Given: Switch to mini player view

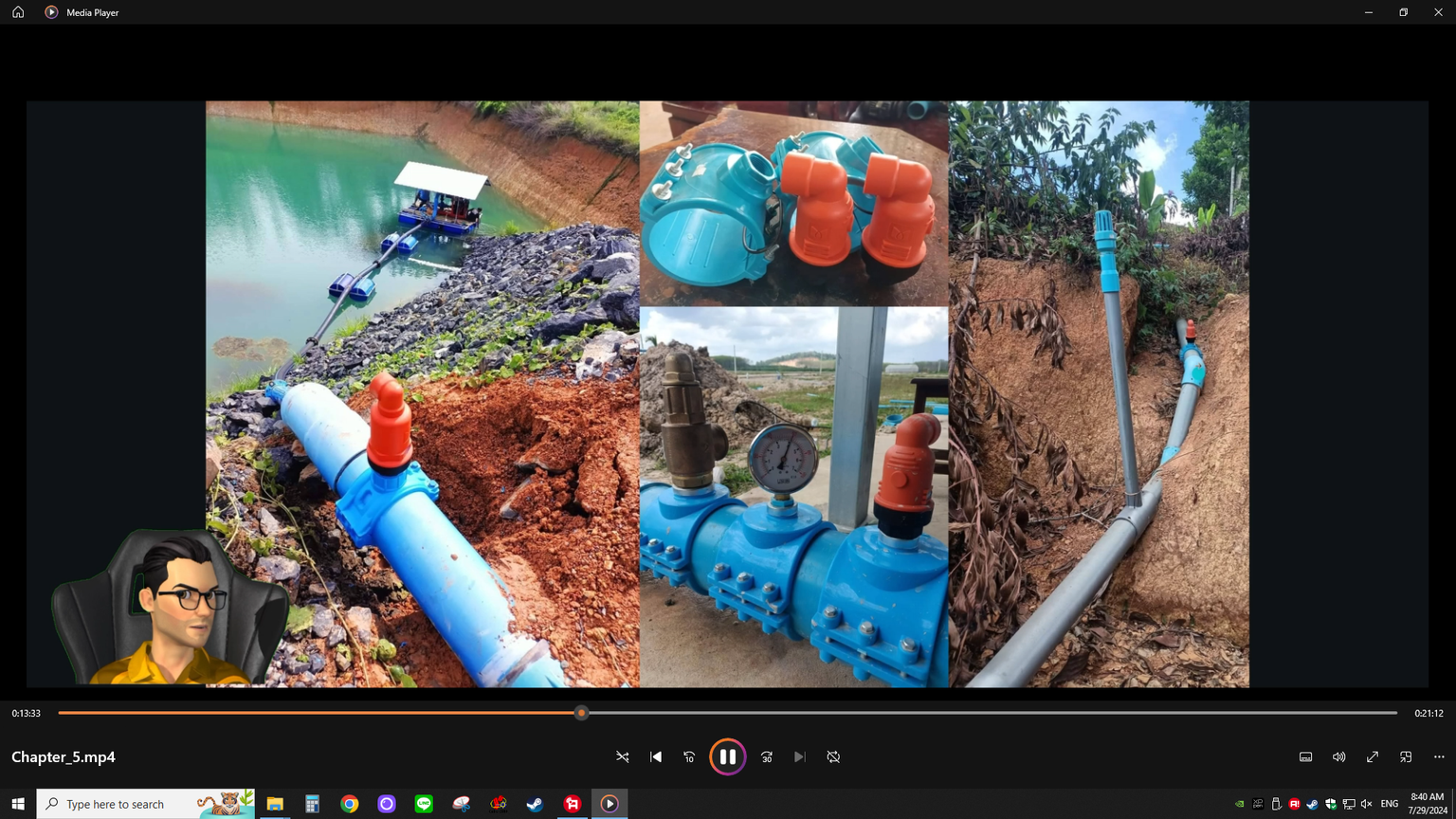Looking at the screenshot, I should point(1406,756).
